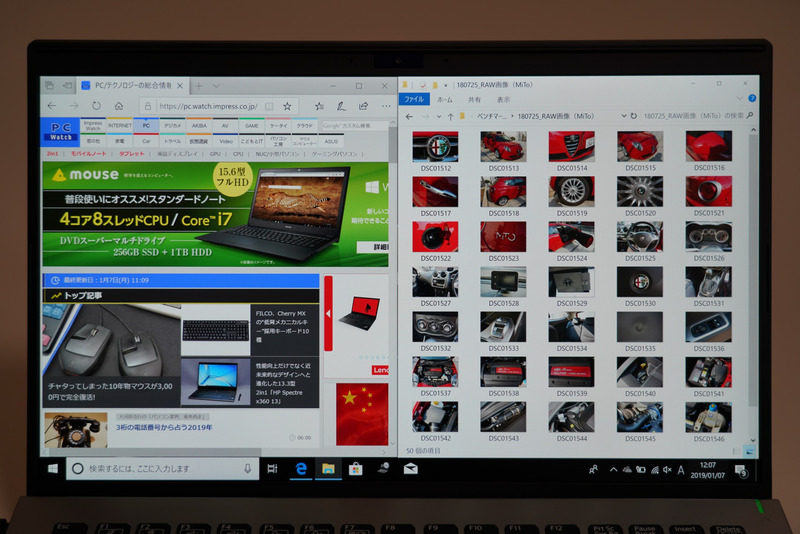Open recent locations dropdown in Explorer
The height and width of the screenshot is (534, 800).
tap(439, 117)
